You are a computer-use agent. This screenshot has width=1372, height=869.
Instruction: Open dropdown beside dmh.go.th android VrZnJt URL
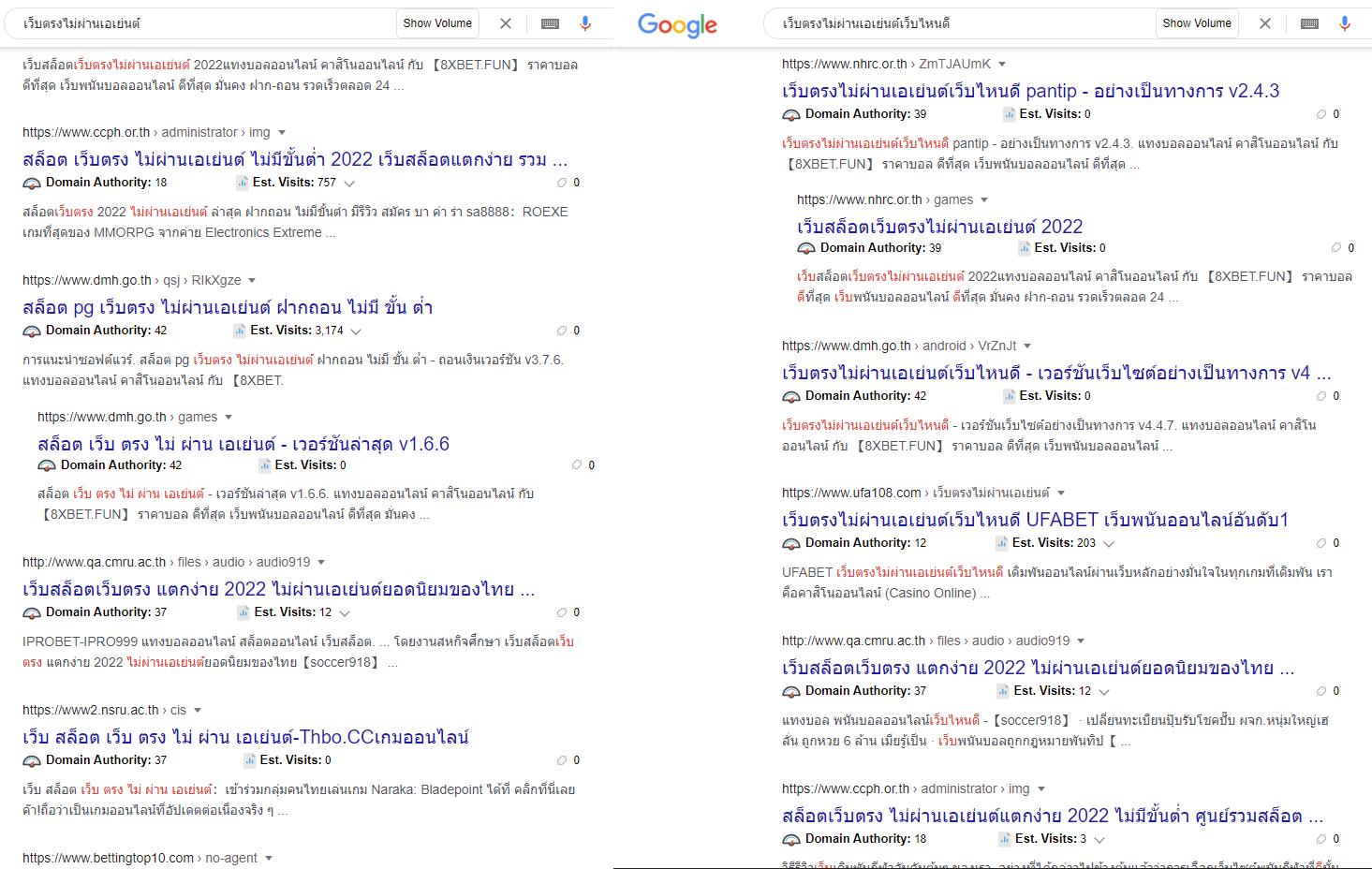(x=1027, y=346)
